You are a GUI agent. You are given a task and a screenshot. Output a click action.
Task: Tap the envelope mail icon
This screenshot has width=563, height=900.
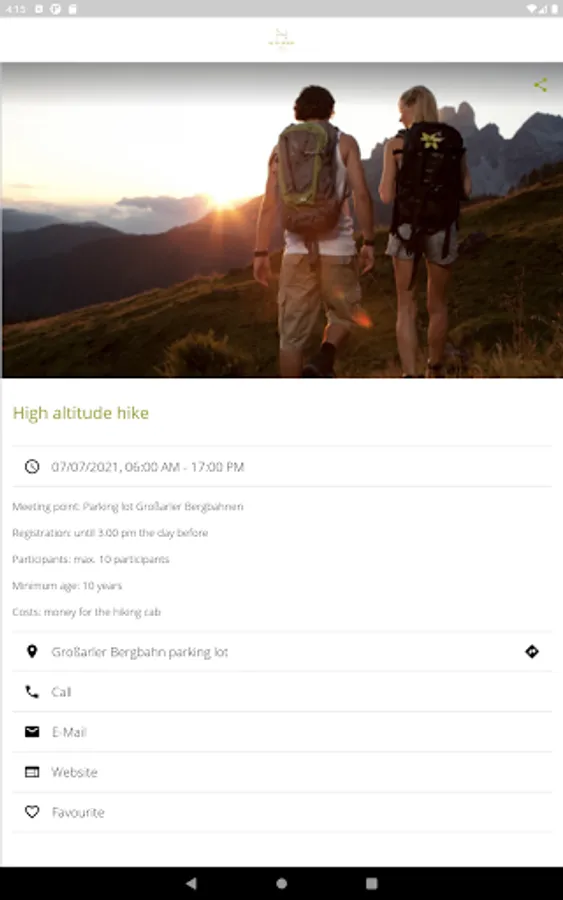click(x=32, y=731)
